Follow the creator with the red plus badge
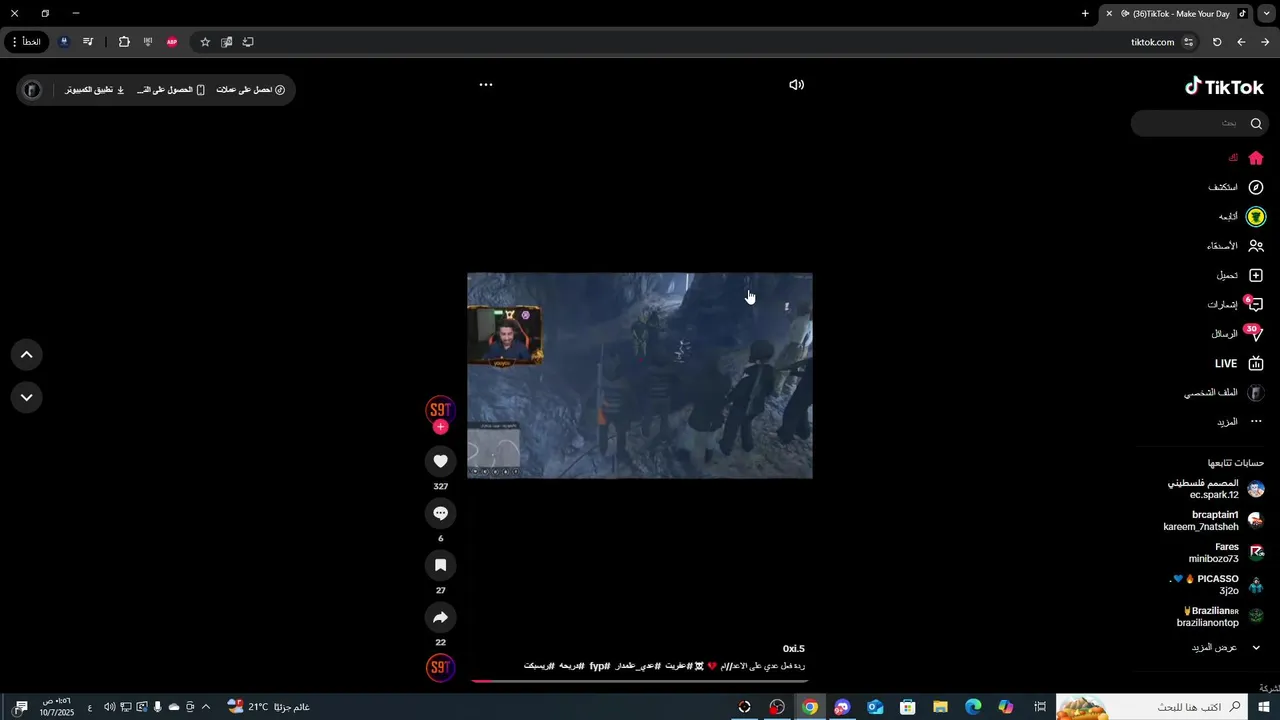 (x=441, y=427)
